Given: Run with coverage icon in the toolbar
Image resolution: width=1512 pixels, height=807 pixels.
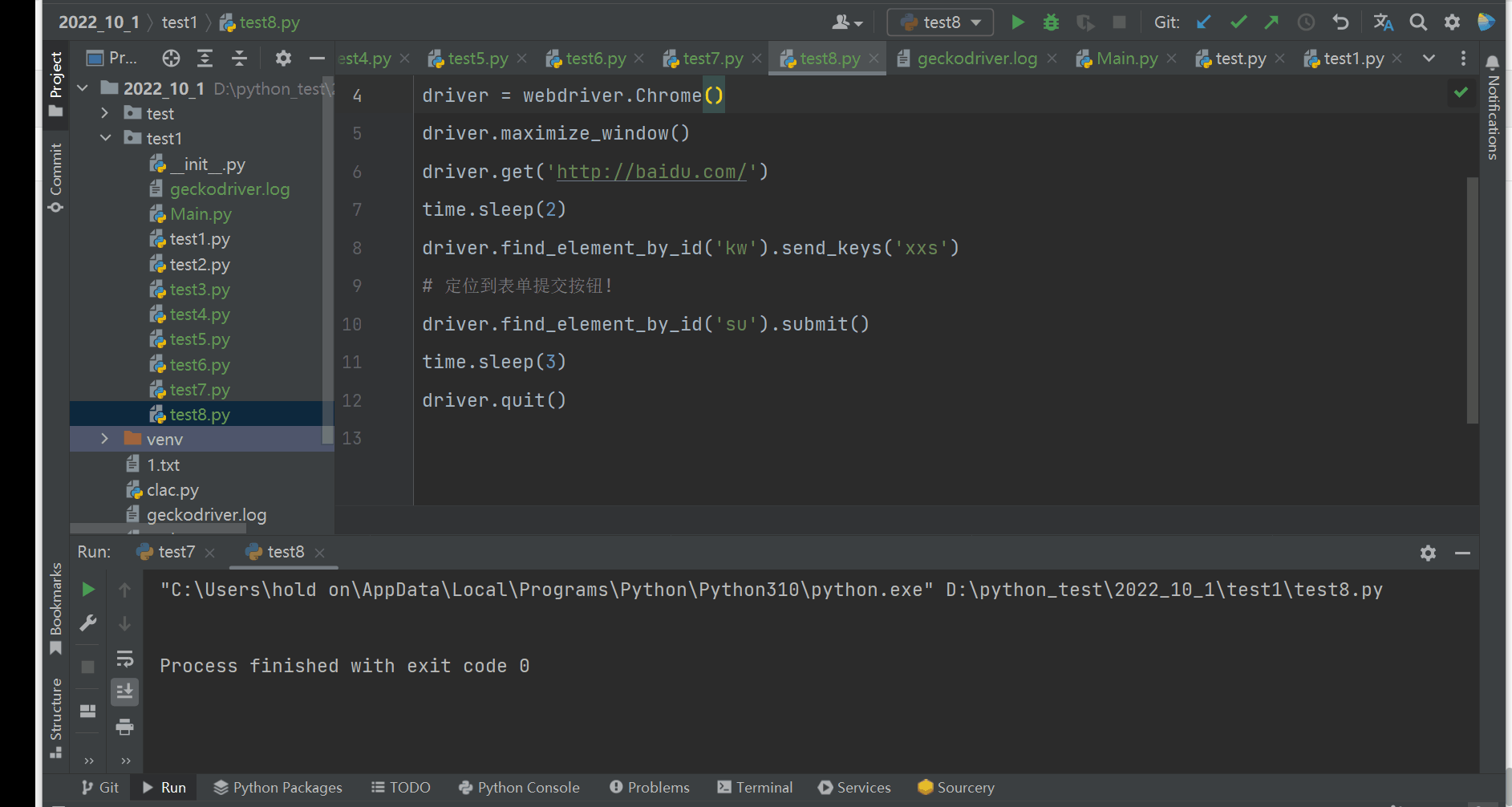Looking at the screenshot, I should pos(1085,22).
